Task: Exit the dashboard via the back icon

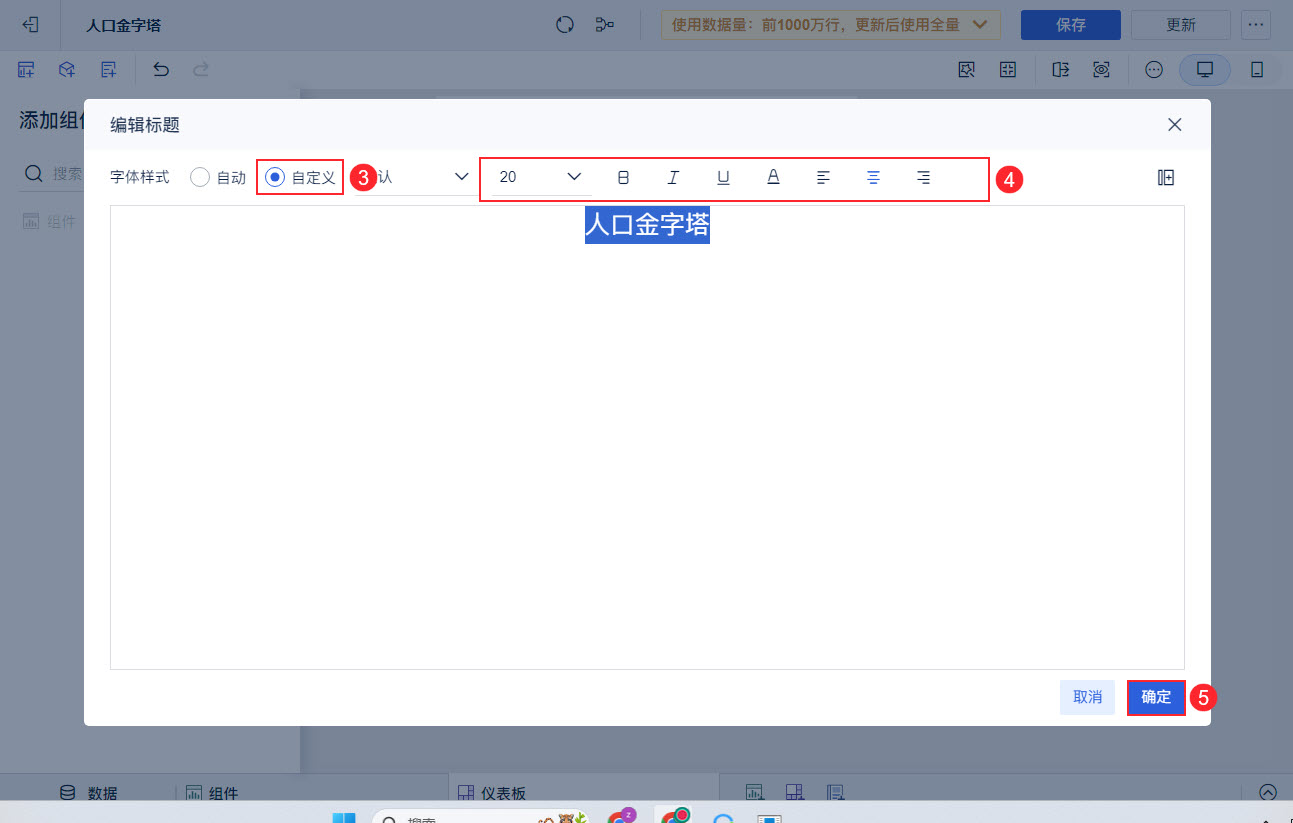Action: coord(30,25)
